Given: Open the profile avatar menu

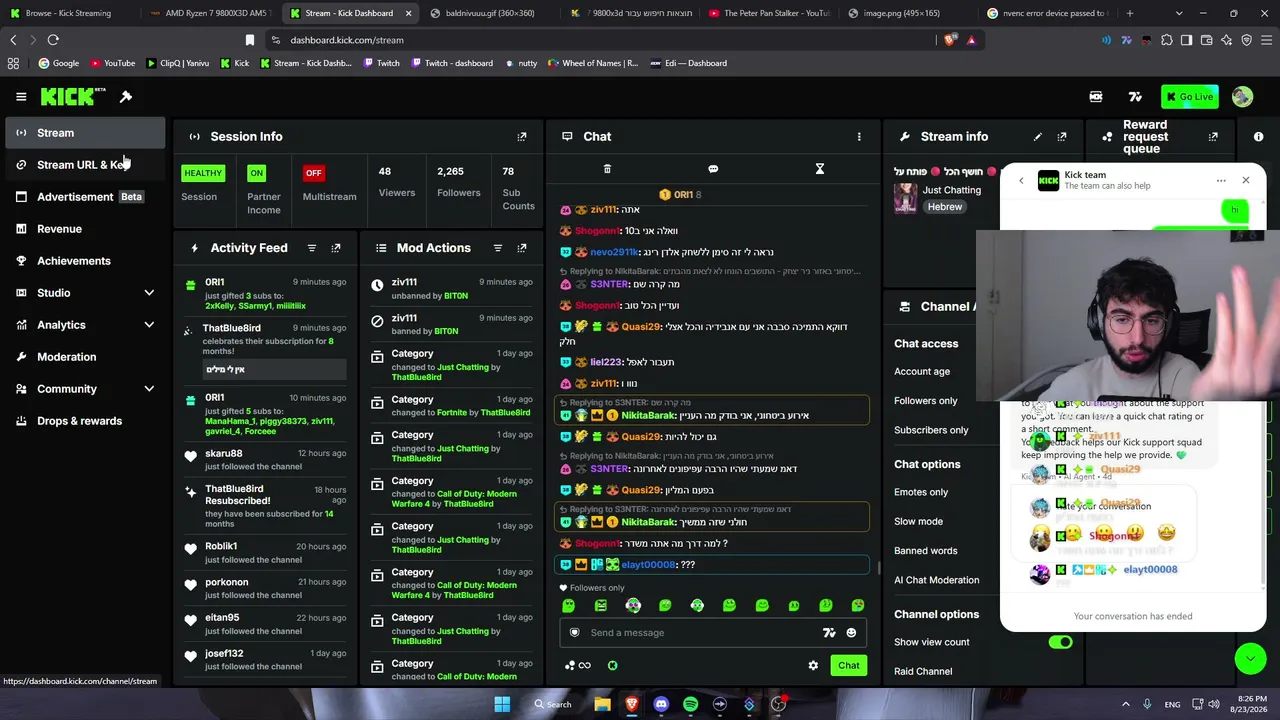Looking at the screenshot, I should tap(1242, 97).
